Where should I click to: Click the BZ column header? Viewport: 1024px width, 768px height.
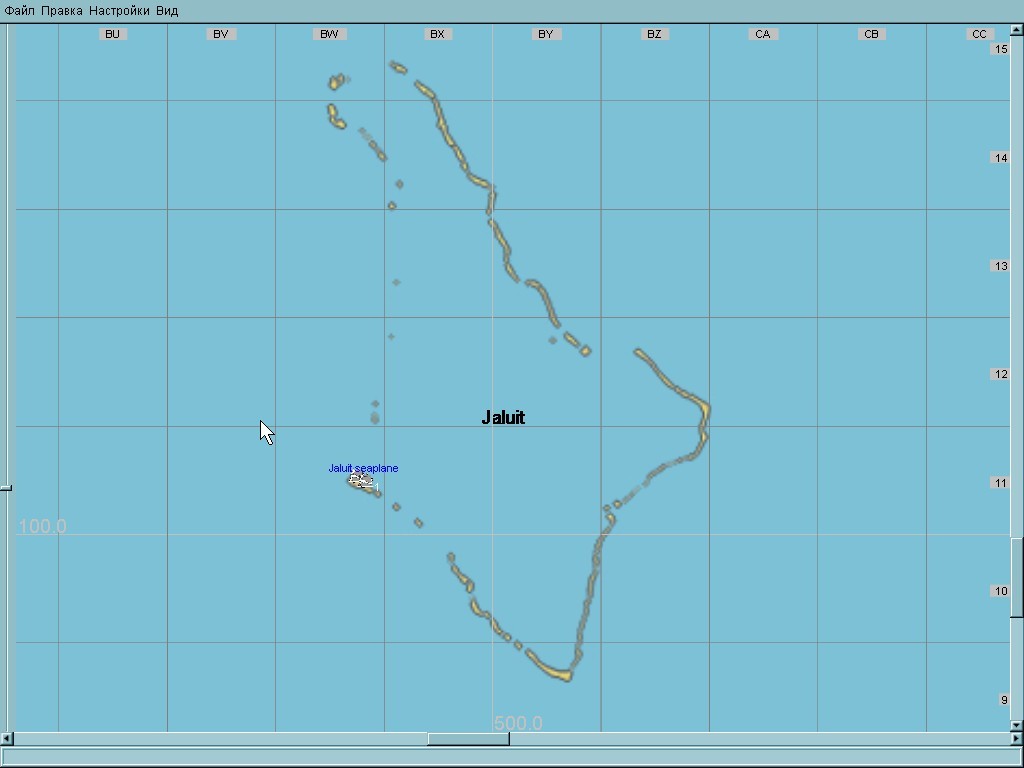click(x=654, y=34)
